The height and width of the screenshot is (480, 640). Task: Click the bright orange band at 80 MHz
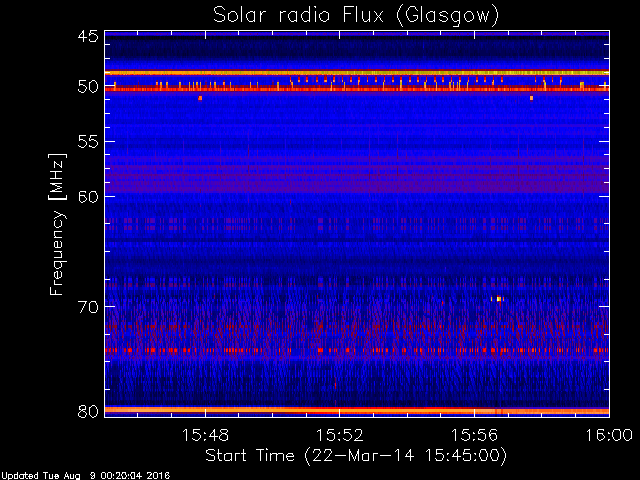coord(357,410)
